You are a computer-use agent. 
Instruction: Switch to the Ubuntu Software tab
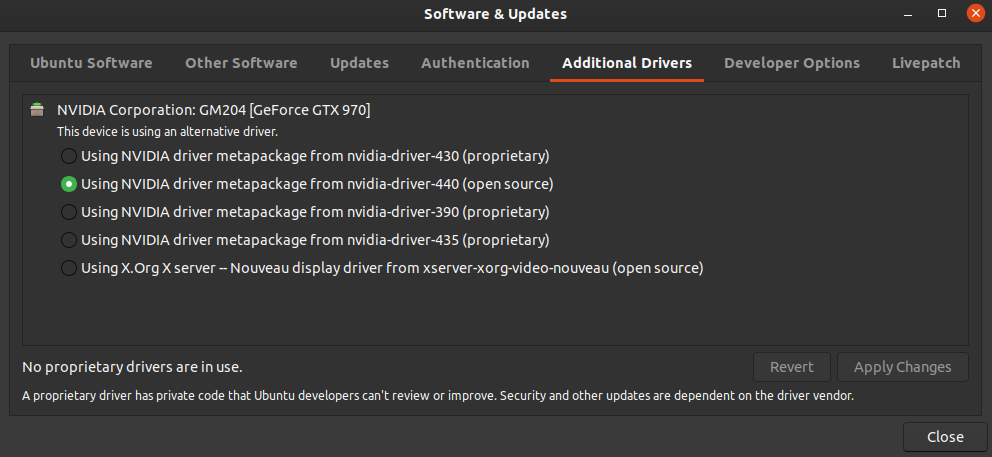(91, 63)
